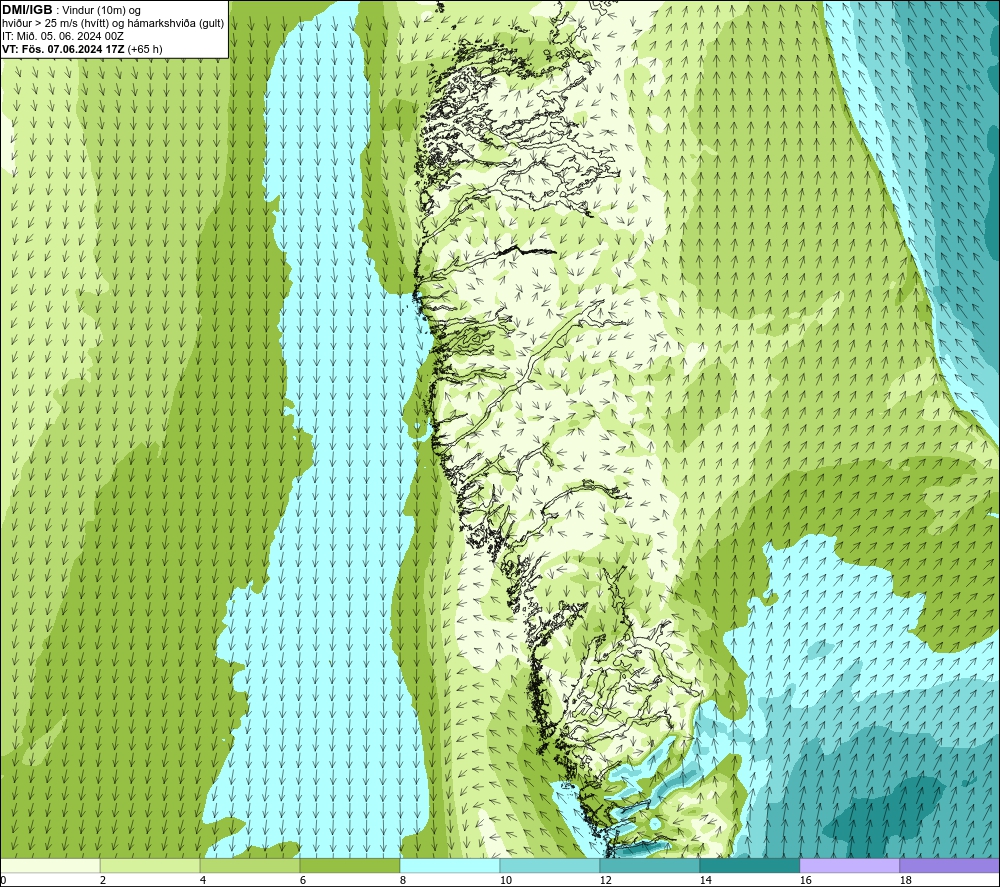Image resolution: width=1000 pixels, height=887 pixels.
Task: Click the 10–12 m/s turquoise legend swatch
Action: click(x=550, y=865)
